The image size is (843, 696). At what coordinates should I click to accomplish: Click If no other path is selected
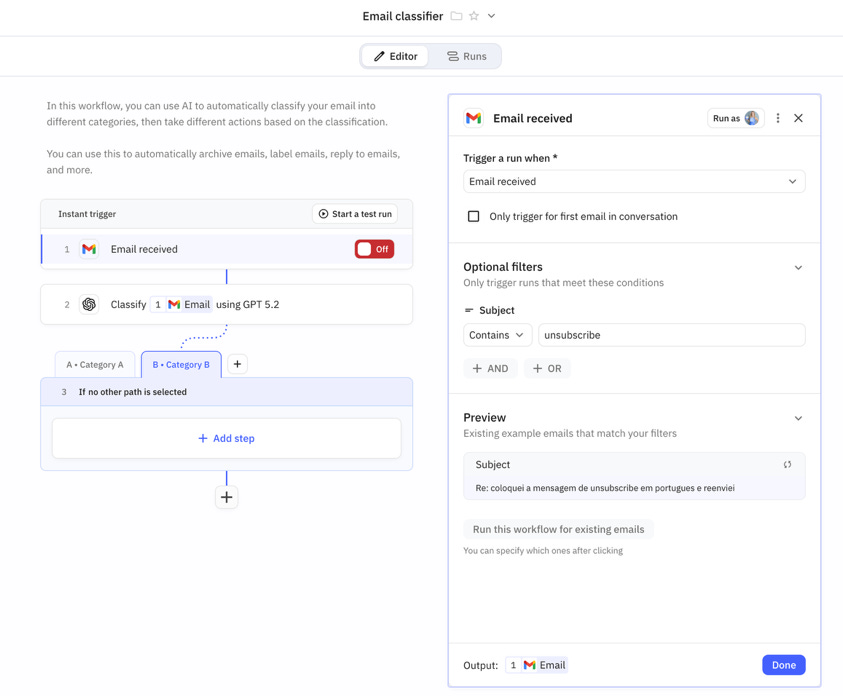point(133,392)
